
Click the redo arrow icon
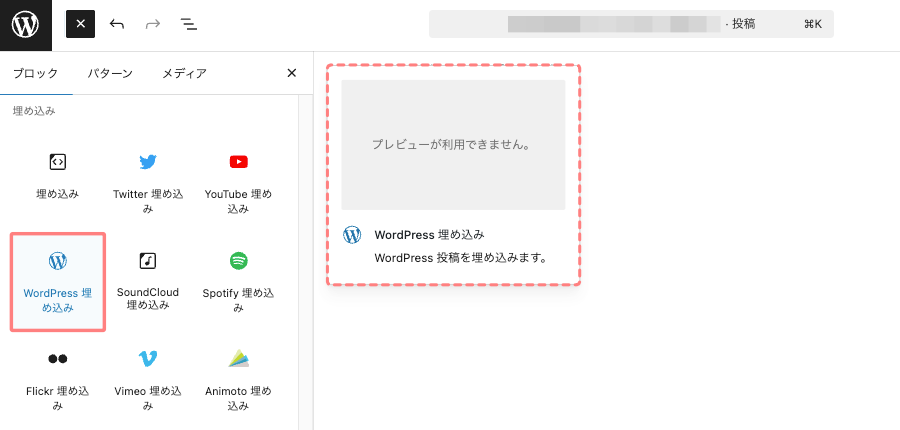point(153,24)
